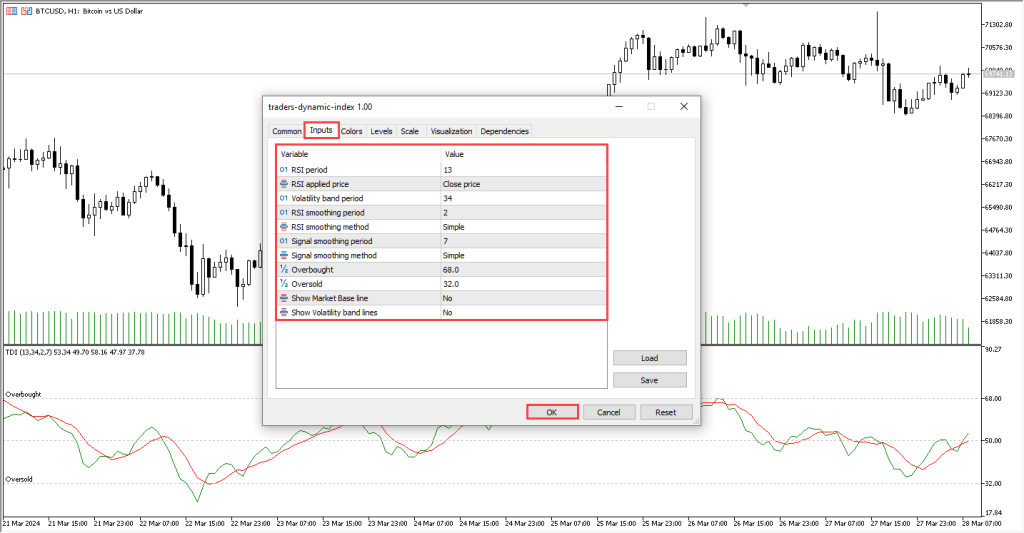
Task: Click the BTCUSD chart icon in title bar
Action: pyautogui.click(x=10, y=9)
